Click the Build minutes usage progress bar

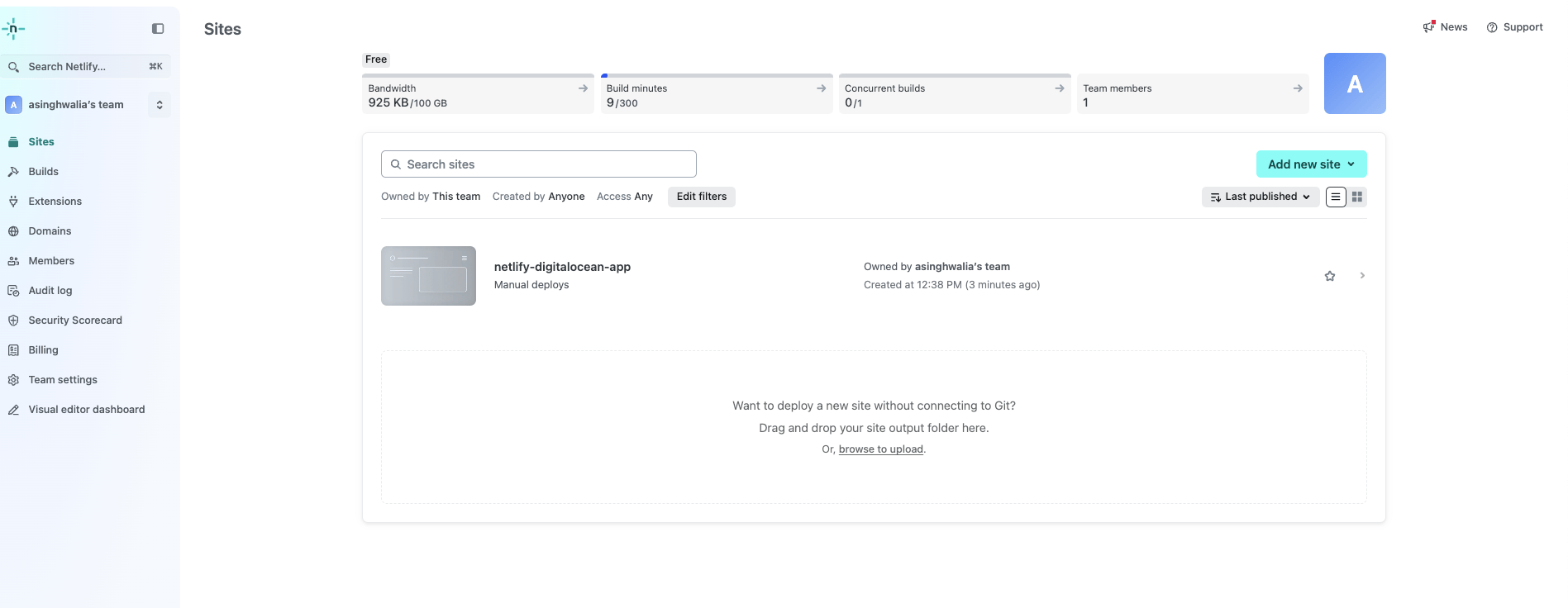point(717,75)
